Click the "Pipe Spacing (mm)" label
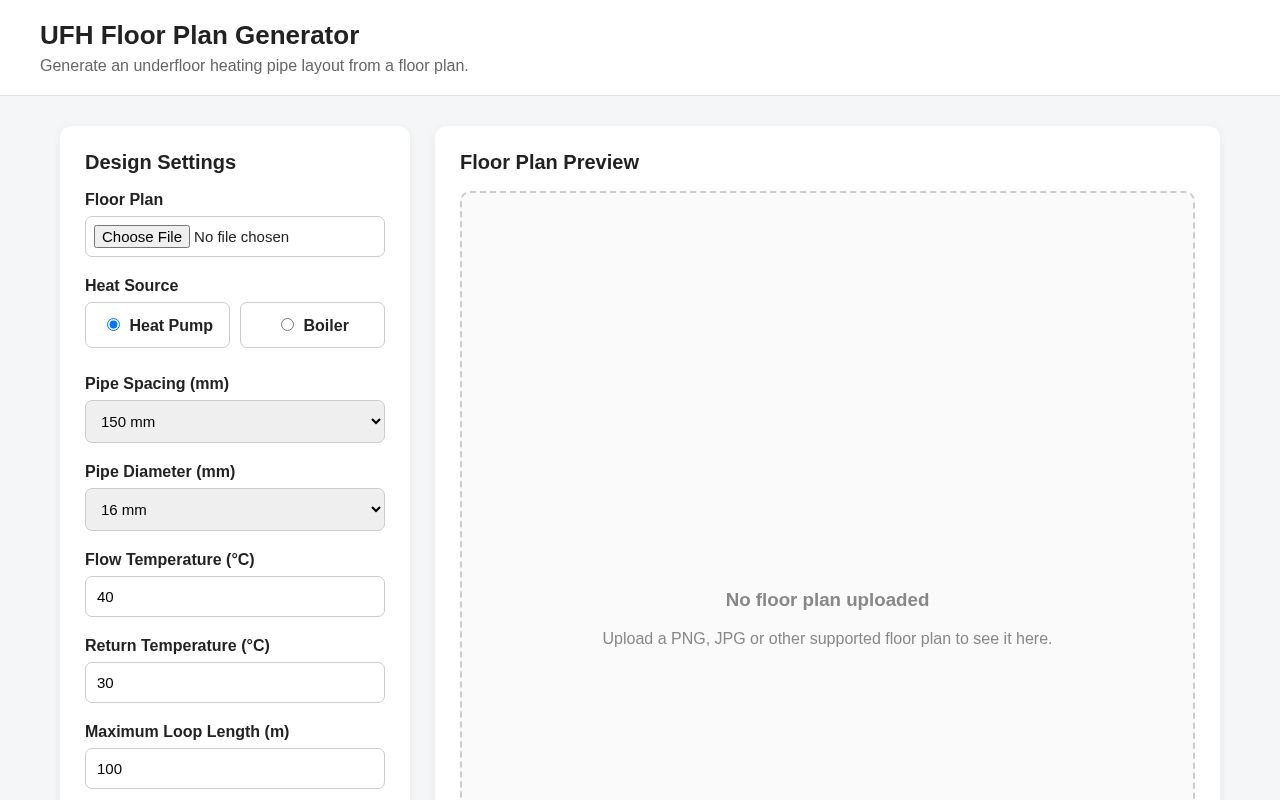Screen dimensions: 1280x800 (157, 384)
